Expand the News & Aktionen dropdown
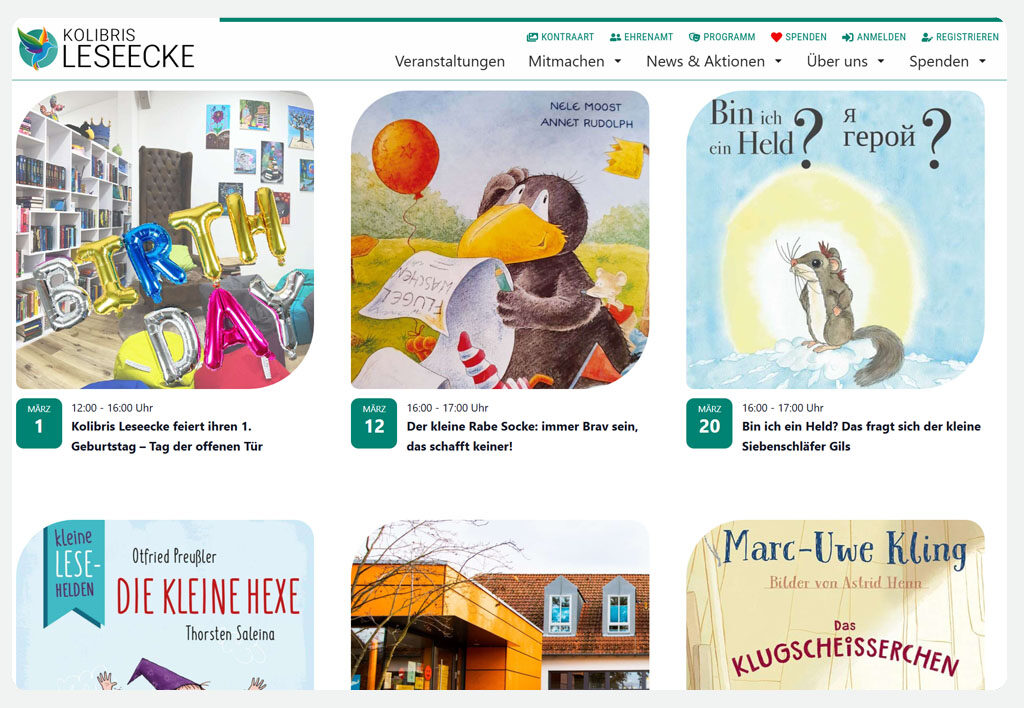The height and width of the screenshot is (708, 1024). click(714, 61)
